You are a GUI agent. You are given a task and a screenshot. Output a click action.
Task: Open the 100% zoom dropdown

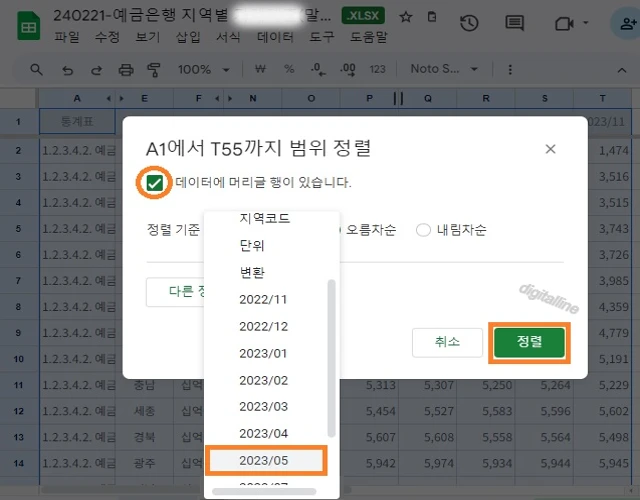click(x=203, y=69)
